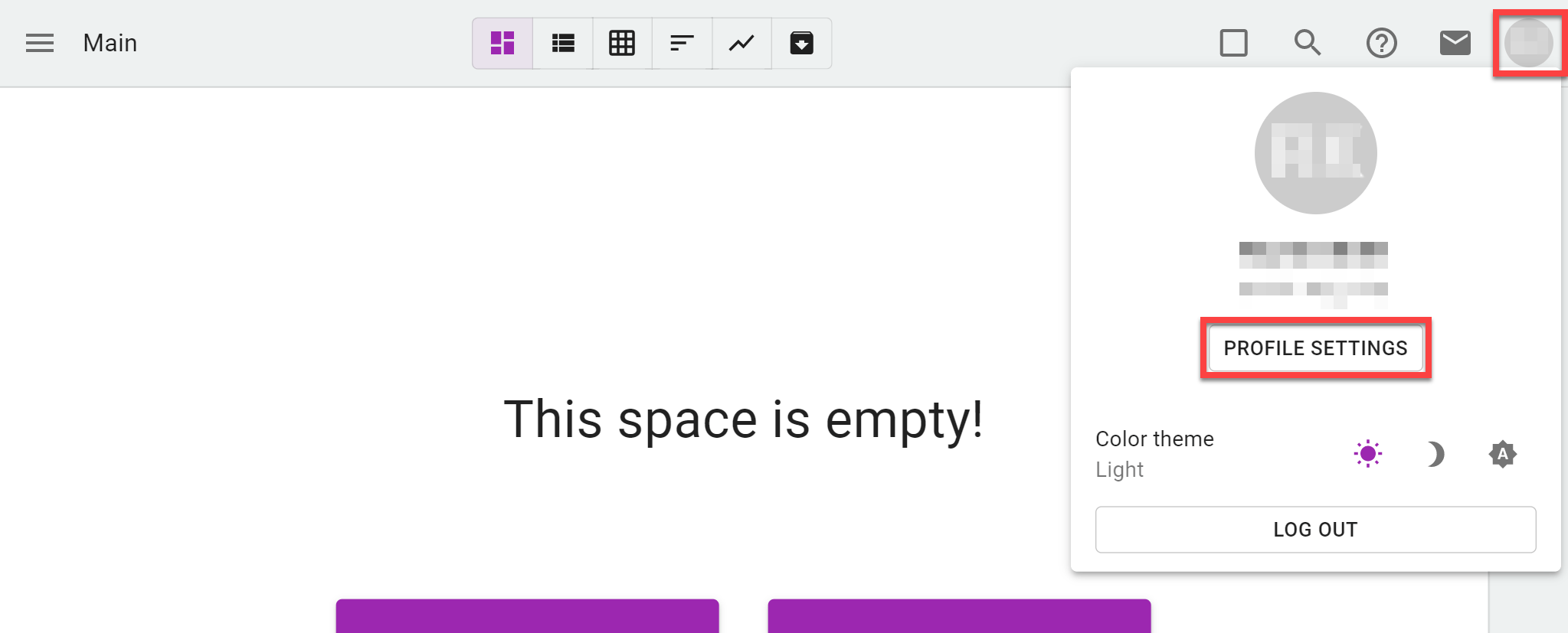Switch to the list view icon

tap(563, 43)
